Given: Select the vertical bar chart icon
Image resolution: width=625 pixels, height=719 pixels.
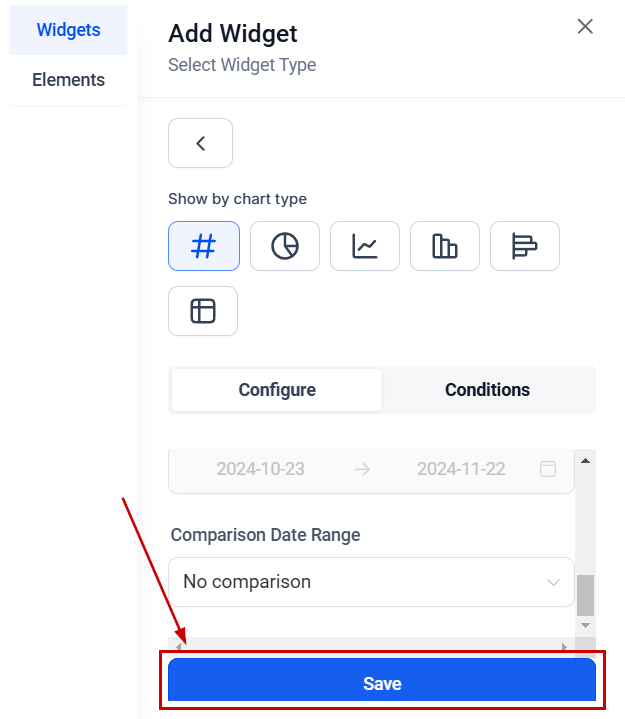Looking at the screenshot, I should [445, 246].
